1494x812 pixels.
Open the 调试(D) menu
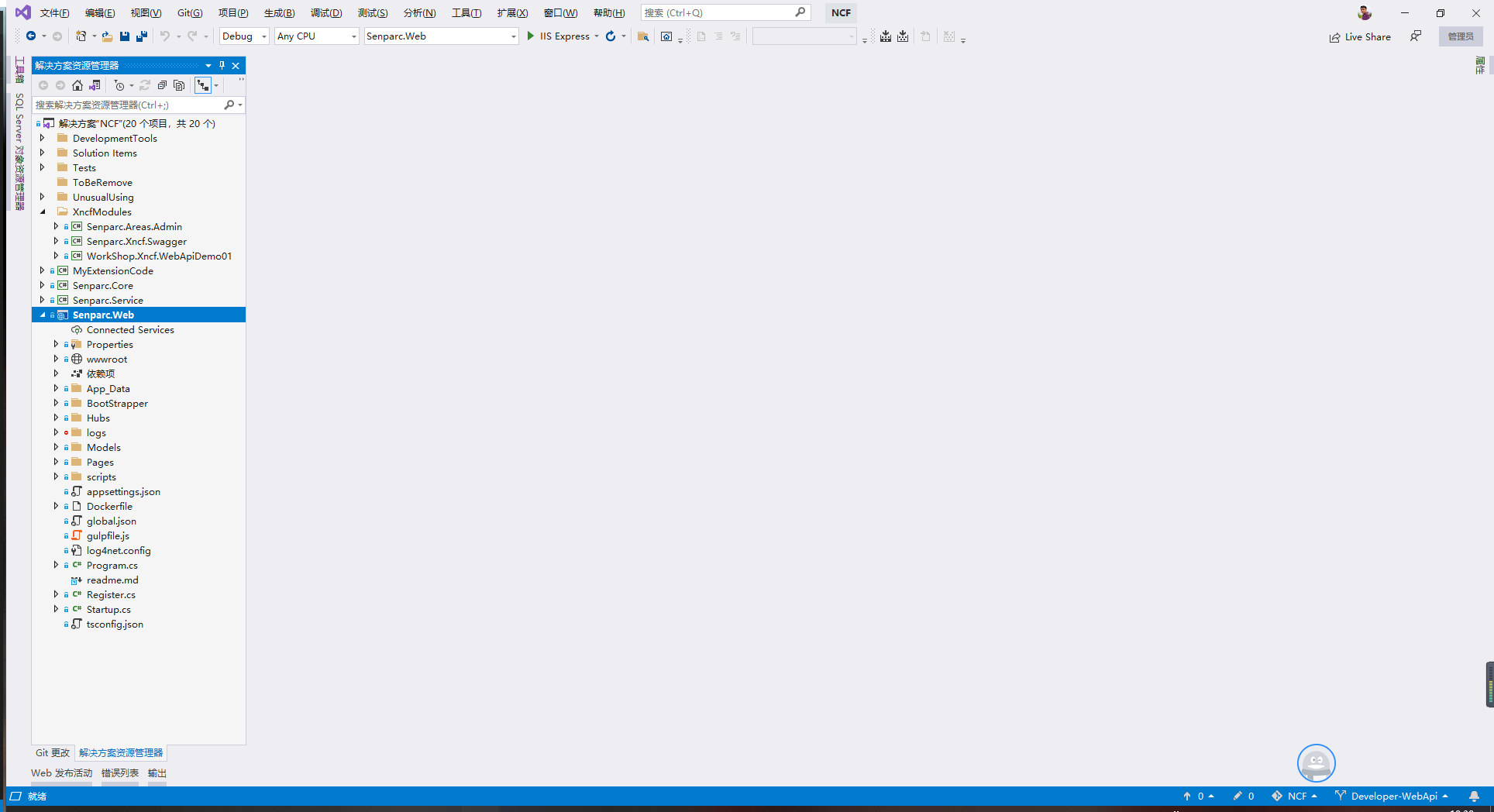[326, 12]
